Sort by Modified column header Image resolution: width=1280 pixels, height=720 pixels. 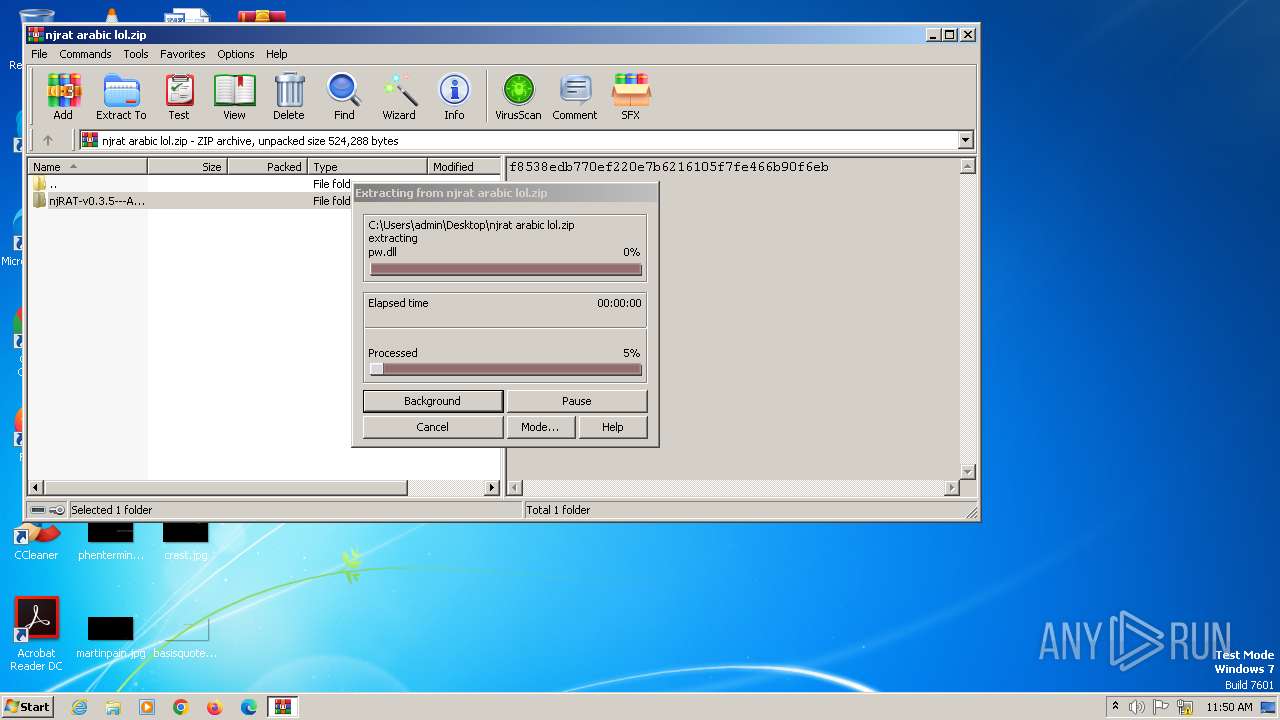click(464, 167)
